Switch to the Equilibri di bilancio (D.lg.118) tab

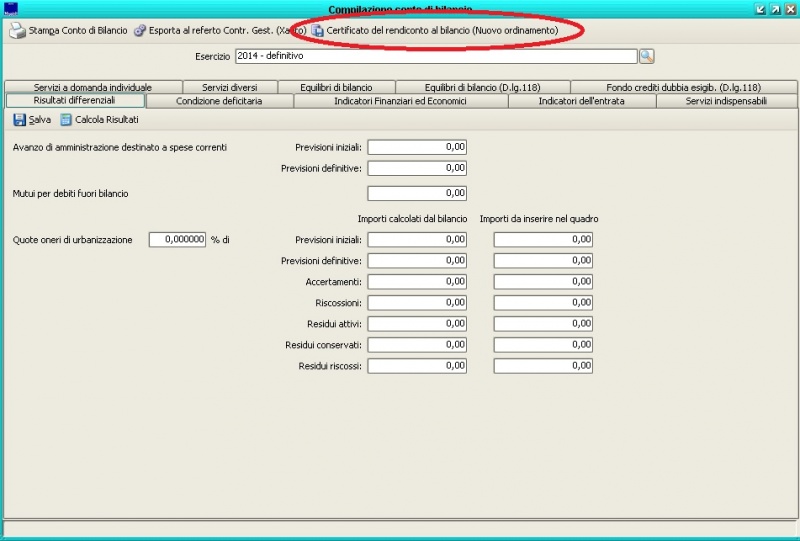(482, 87)
